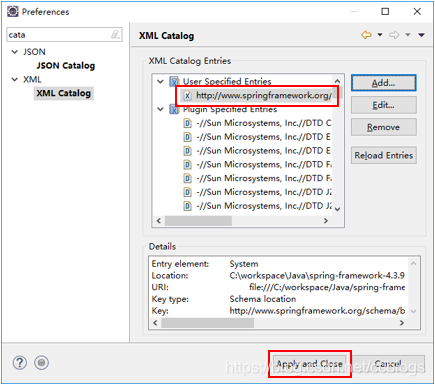
Task: Click the Key URL text in Details
Action: coord(317,311)
